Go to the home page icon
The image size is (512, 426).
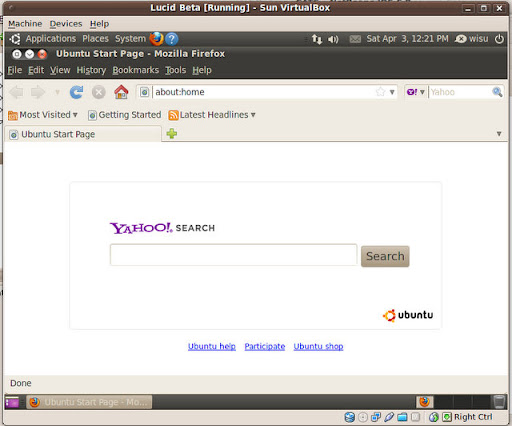point(121,92)
